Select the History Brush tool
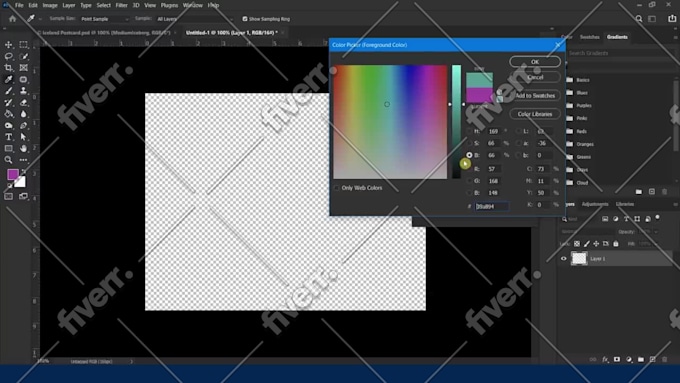The height and width of the screenshot is (383, 680). pos(8,102)
